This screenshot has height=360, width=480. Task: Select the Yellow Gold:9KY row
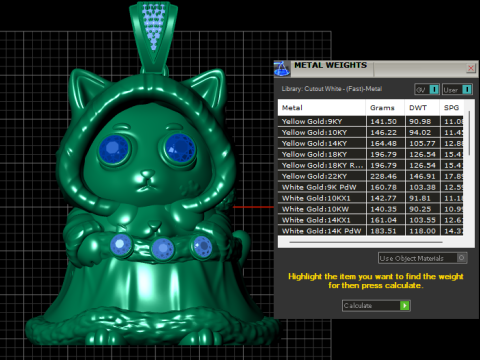370,121
